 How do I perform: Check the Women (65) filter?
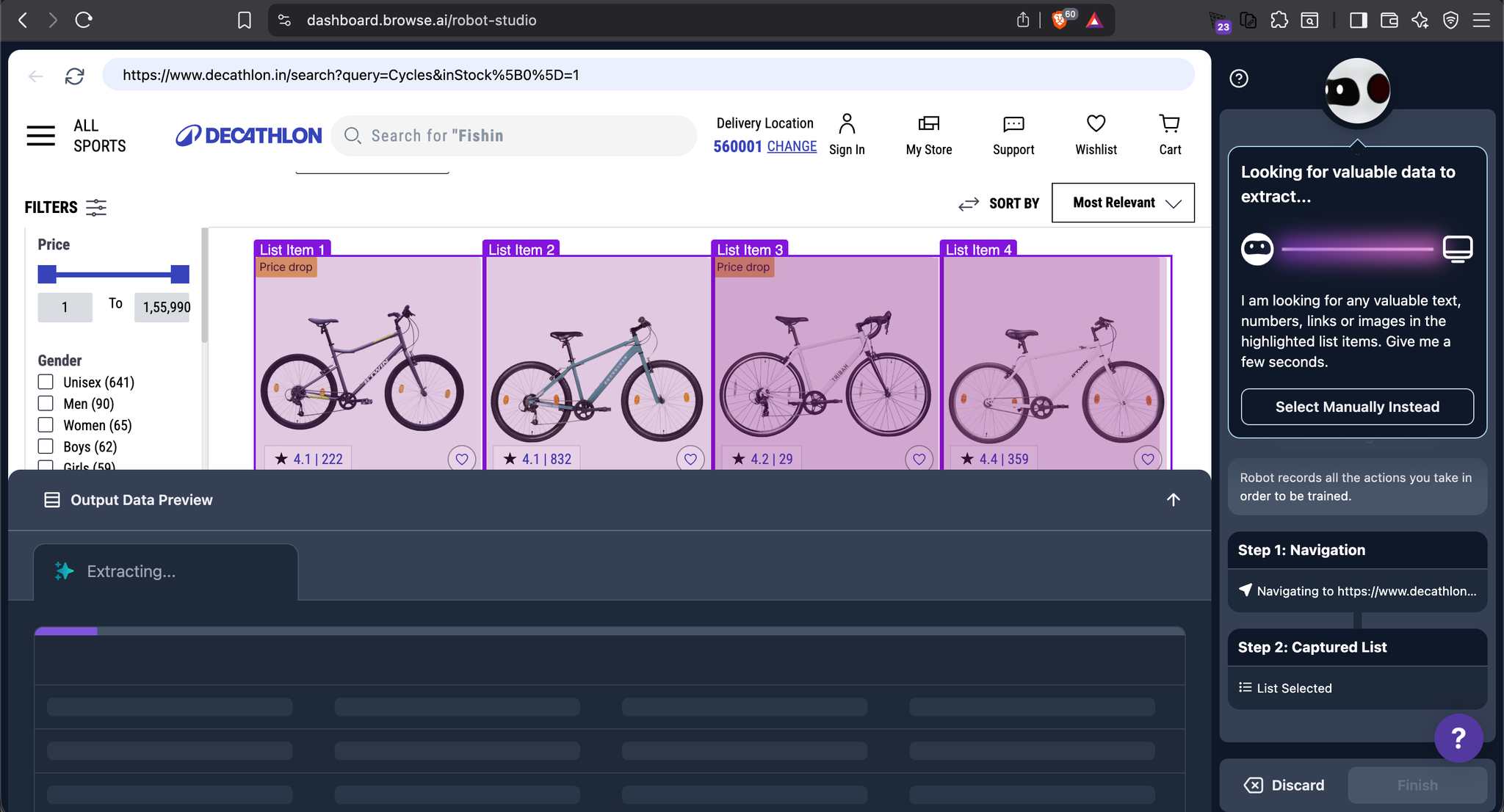coord(46,424)
